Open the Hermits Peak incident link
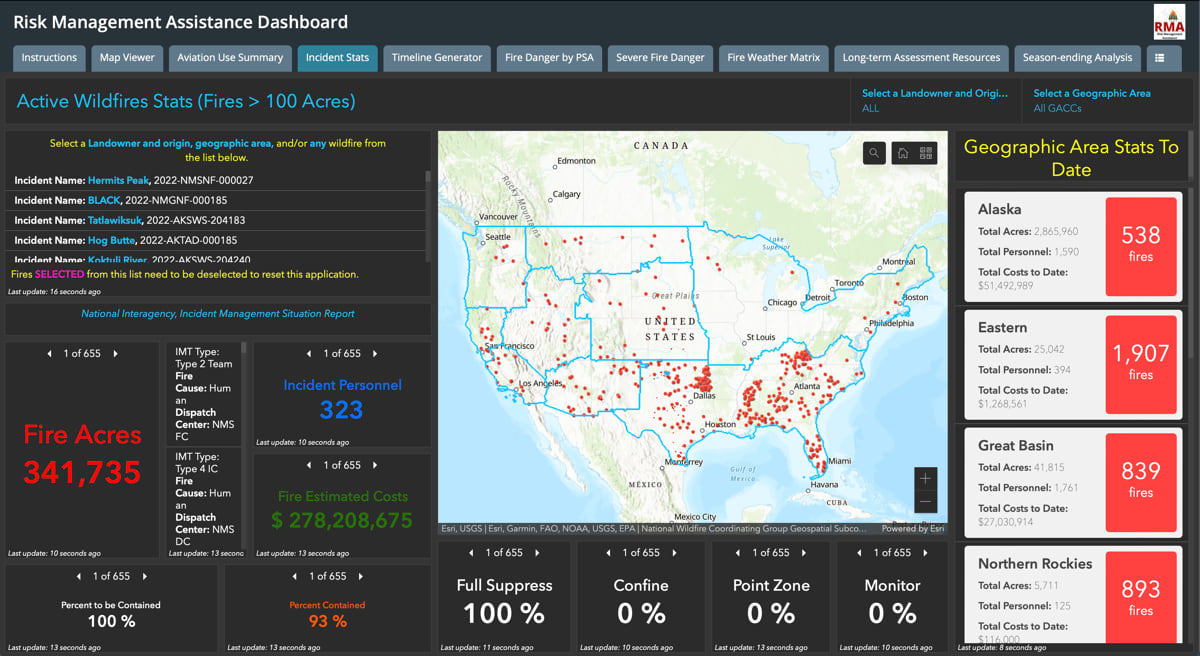 118,180
